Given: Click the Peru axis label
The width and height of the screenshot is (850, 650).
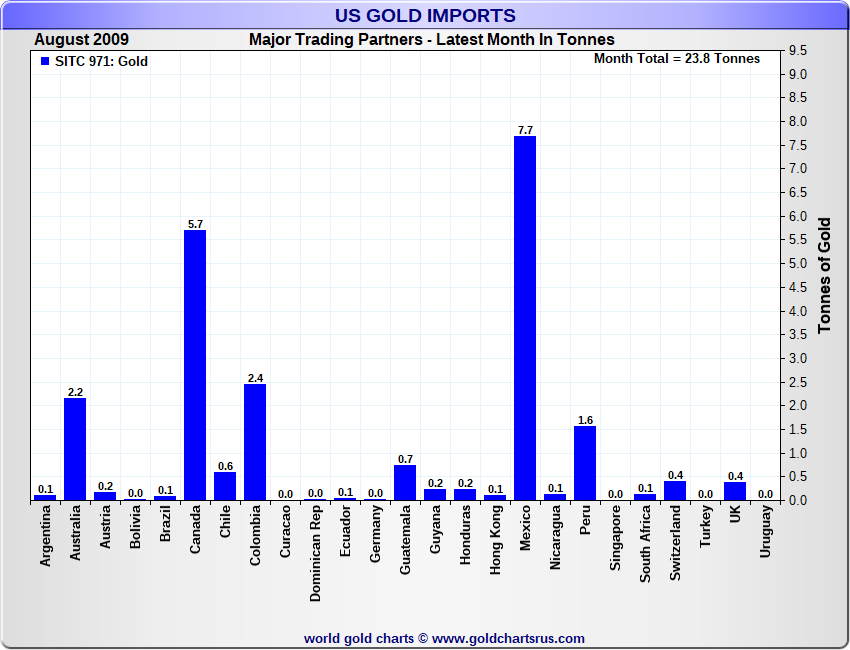Looking at the screenshot, I should [x=585, y=520].
